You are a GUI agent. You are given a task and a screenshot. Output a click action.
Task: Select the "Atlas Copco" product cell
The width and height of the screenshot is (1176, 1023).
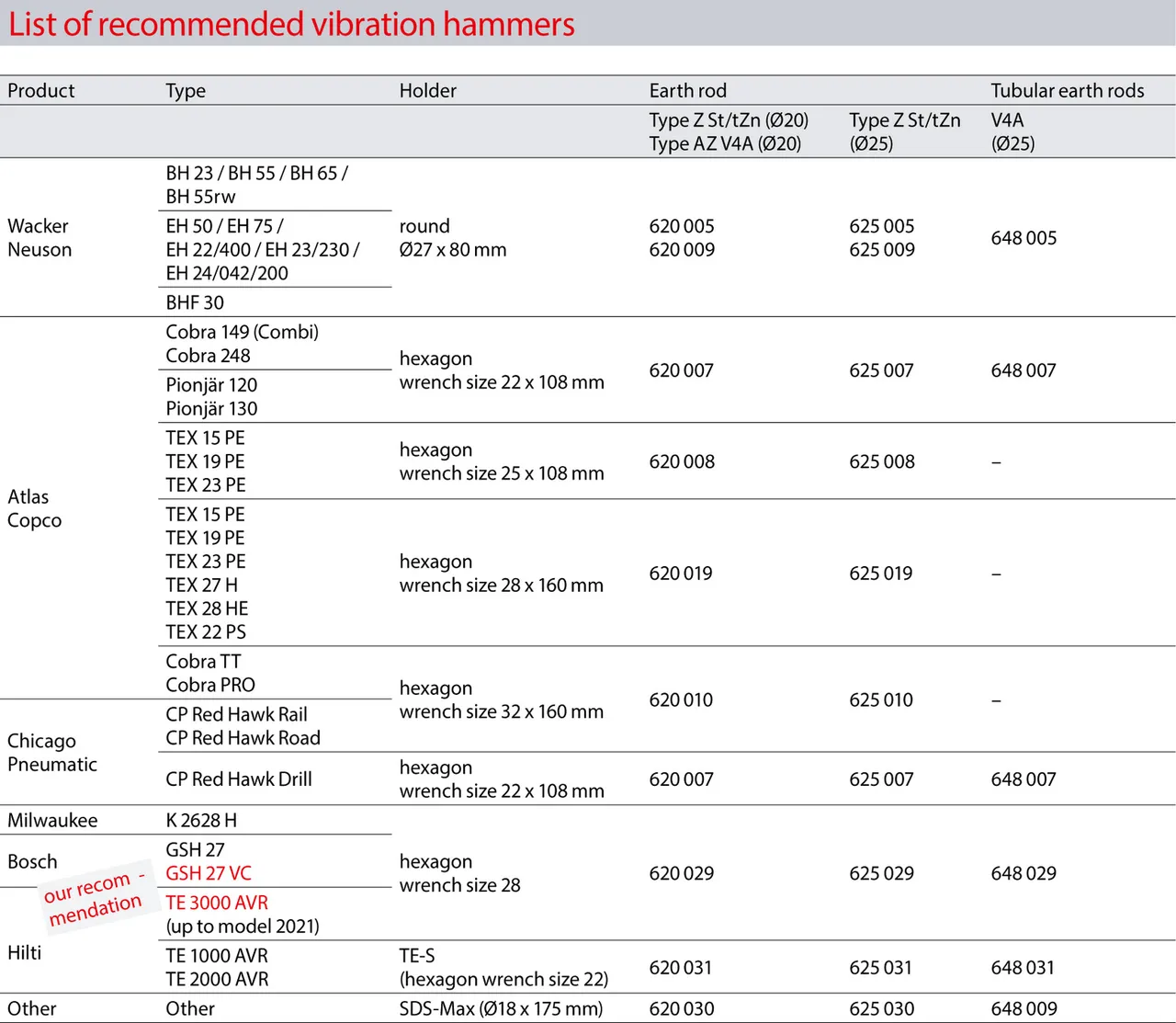(35, 508)
